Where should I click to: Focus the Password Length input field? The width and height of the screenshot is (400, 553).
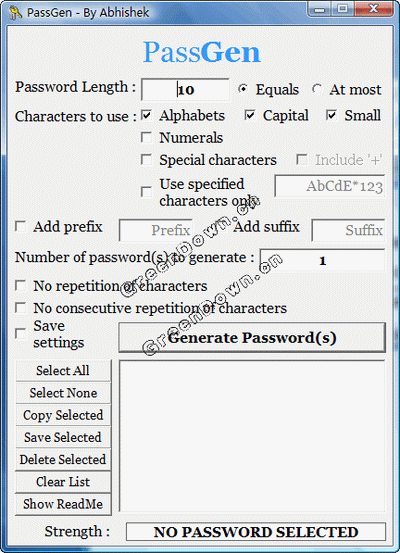pyautogui.click(x=185, y=90)
